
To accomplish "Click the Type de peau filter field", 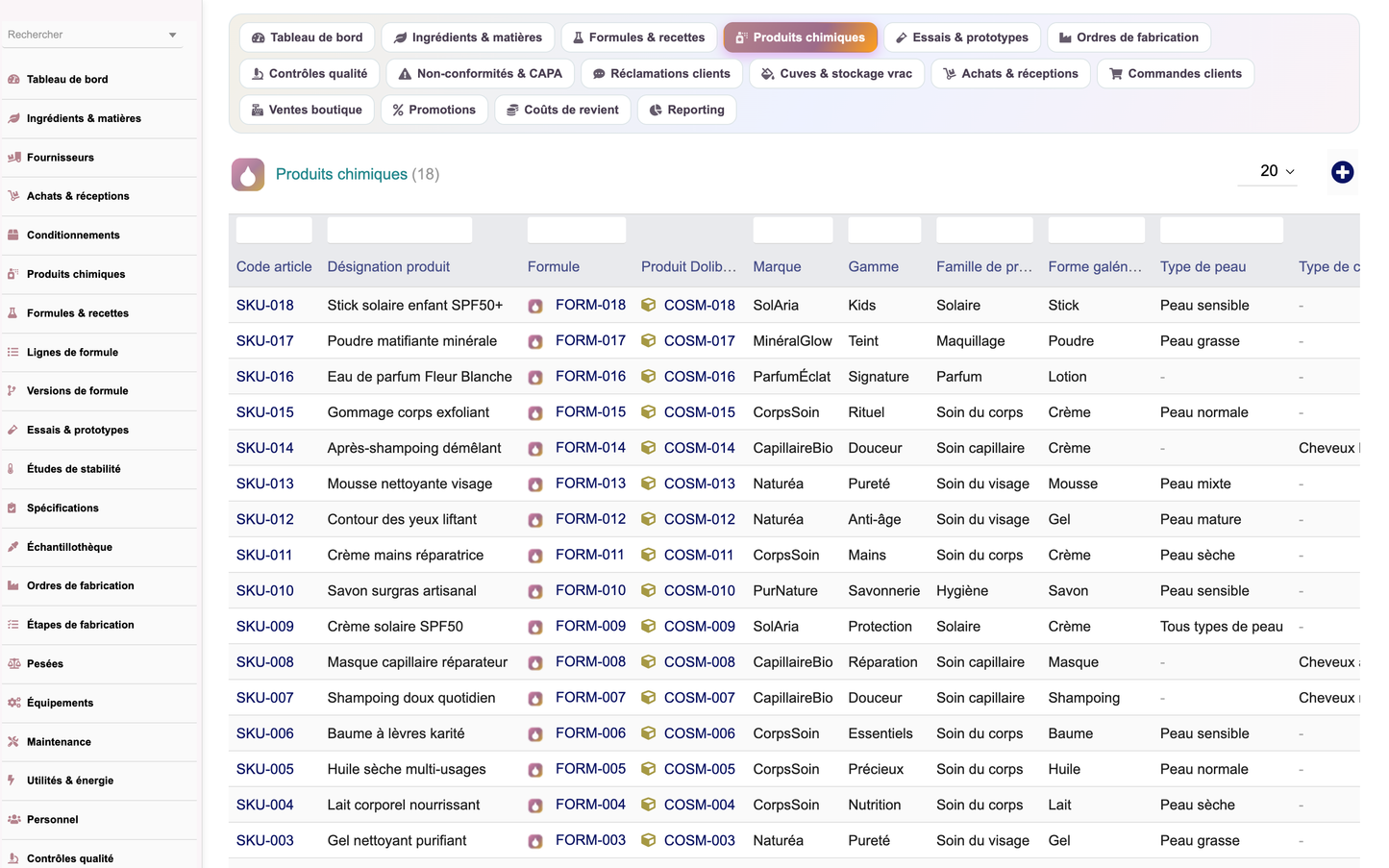I will (x=1222, y=230).
